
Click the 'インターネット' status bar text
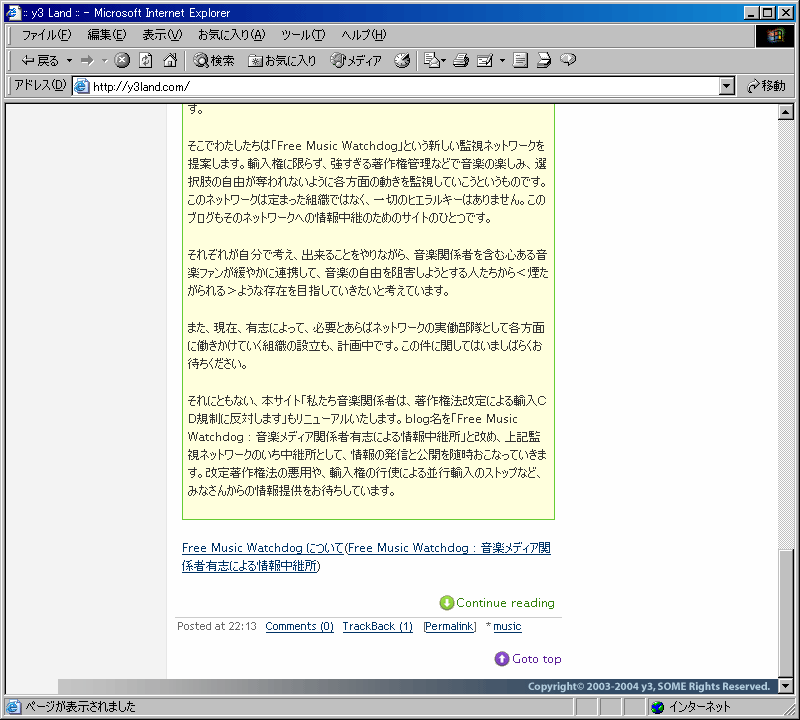point(699,707)
